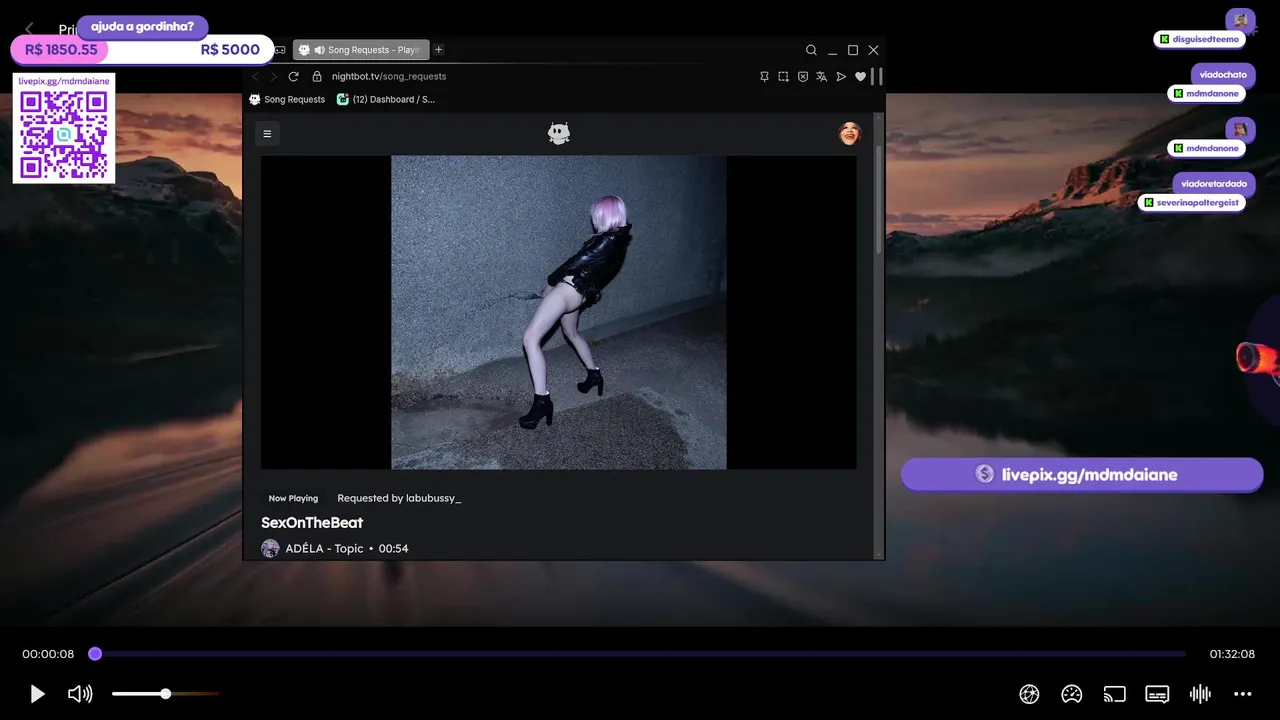Click the song video thumbnail
Viewport: 1280px width, 720px height.
pos(559,312)
